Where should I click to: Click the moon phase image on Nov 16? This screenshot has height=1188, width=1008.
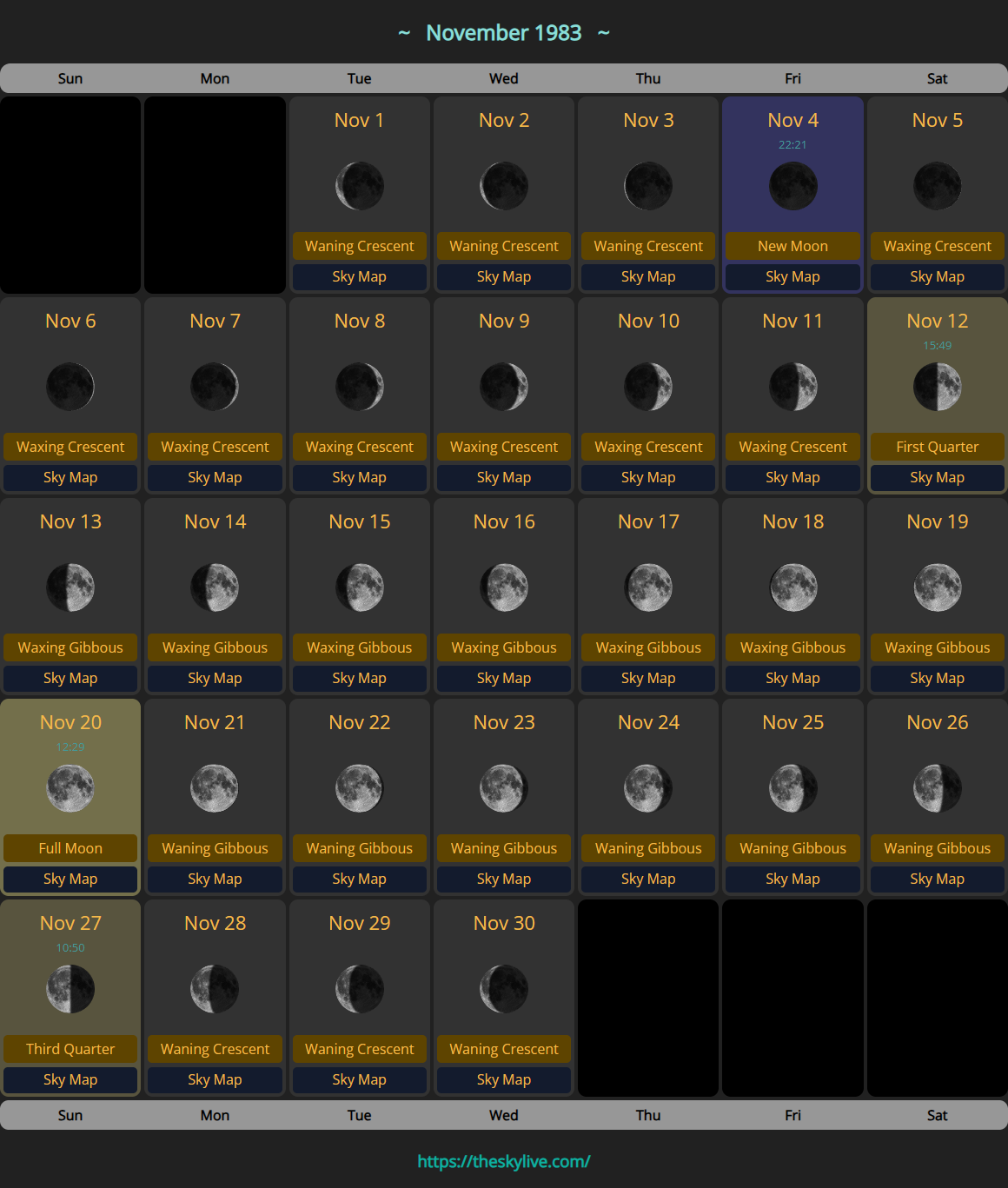pyautogui.click(x=504, y=587)
